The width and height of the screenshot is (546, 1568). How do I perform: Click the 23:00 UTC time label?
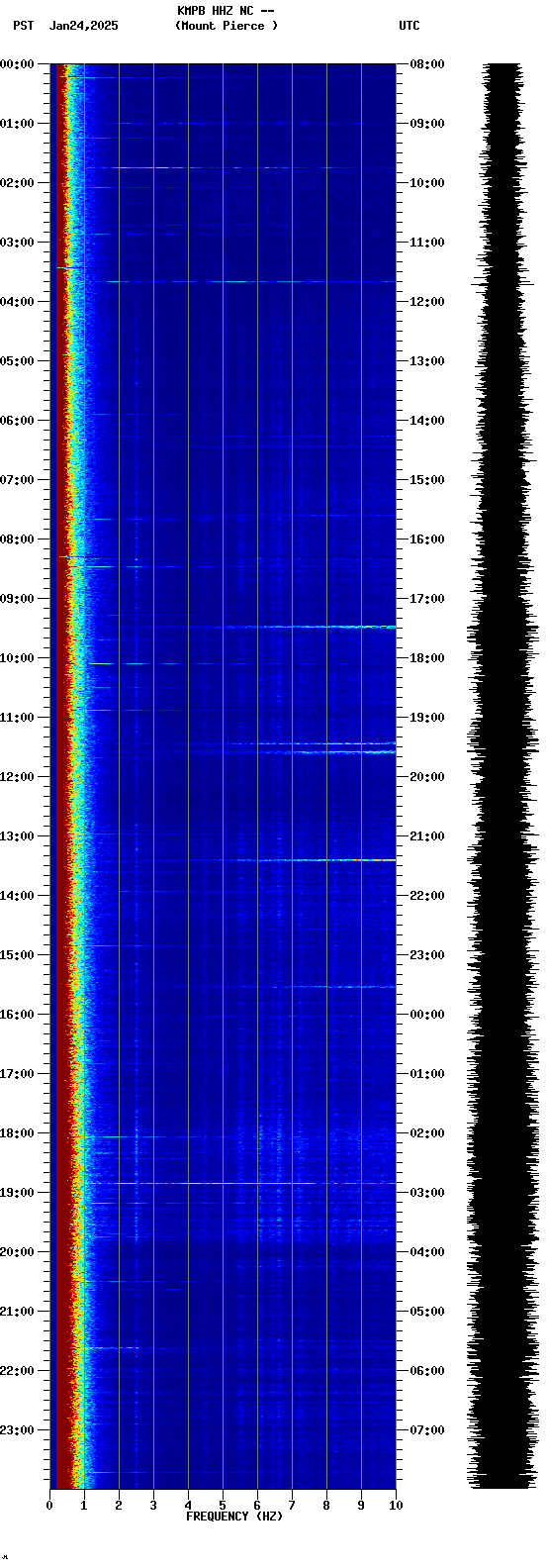pyautogui.click(x=427, y=955)
